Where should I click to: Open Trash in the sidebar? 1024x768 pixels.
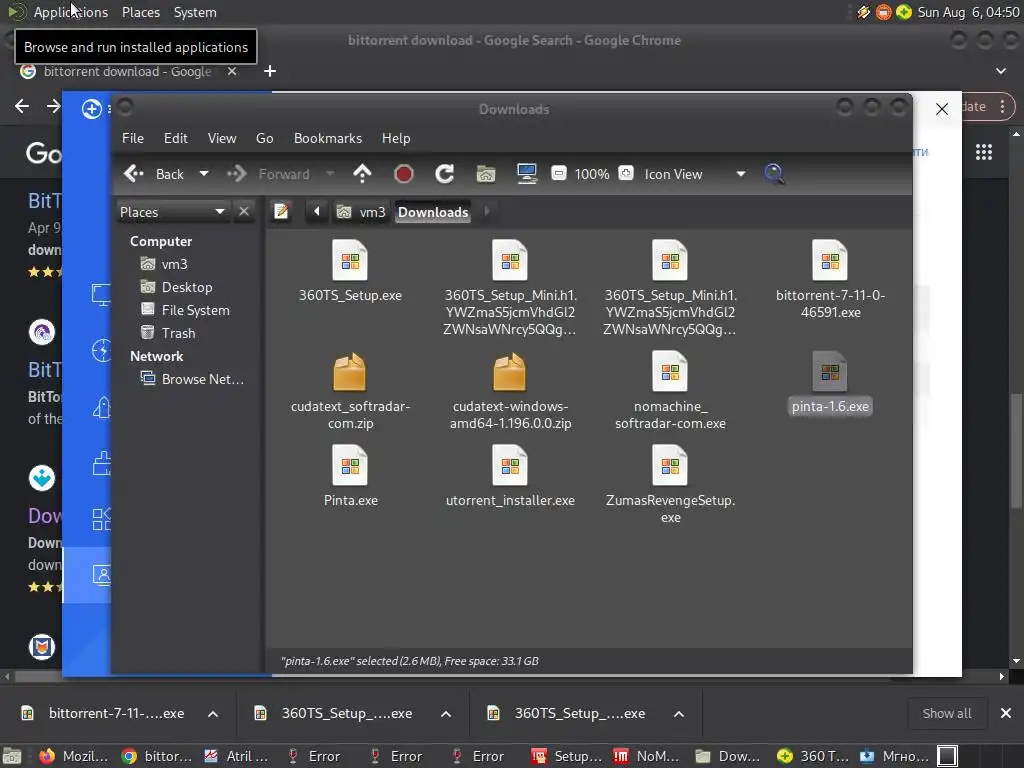tap(168, 333)
